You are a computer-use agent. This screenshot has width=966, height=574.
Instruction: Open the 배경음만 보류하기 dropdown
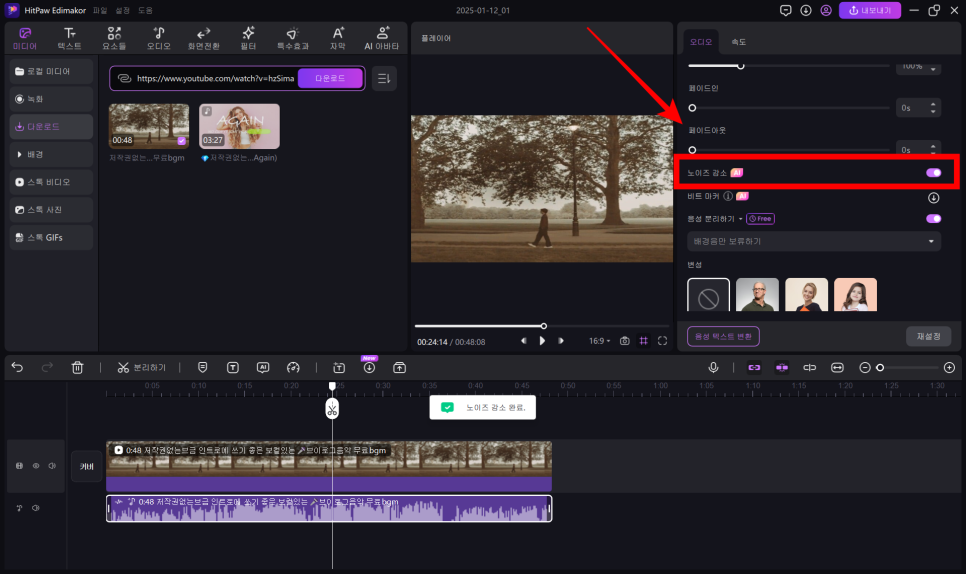point(814,241)
